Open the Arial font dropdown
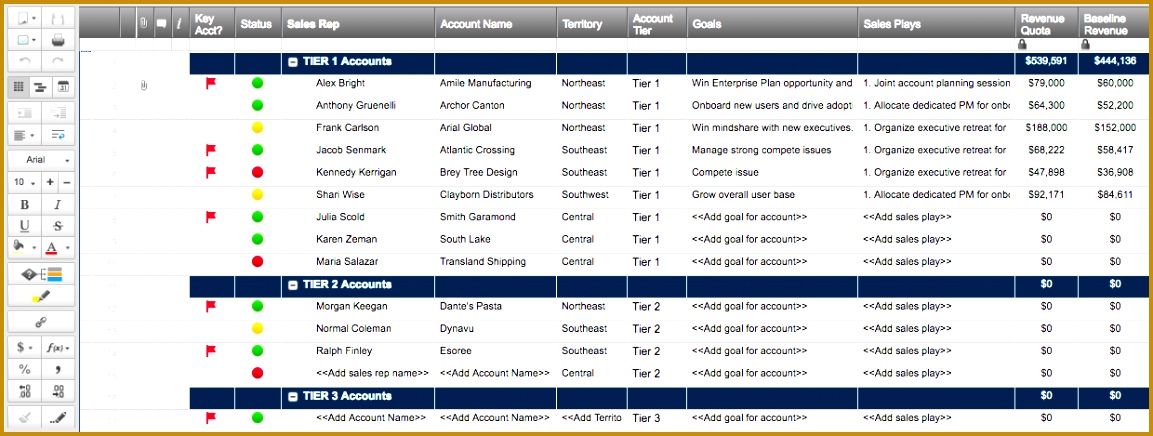This screenshot has width=1153, height=436. click(x=41, y=160)
